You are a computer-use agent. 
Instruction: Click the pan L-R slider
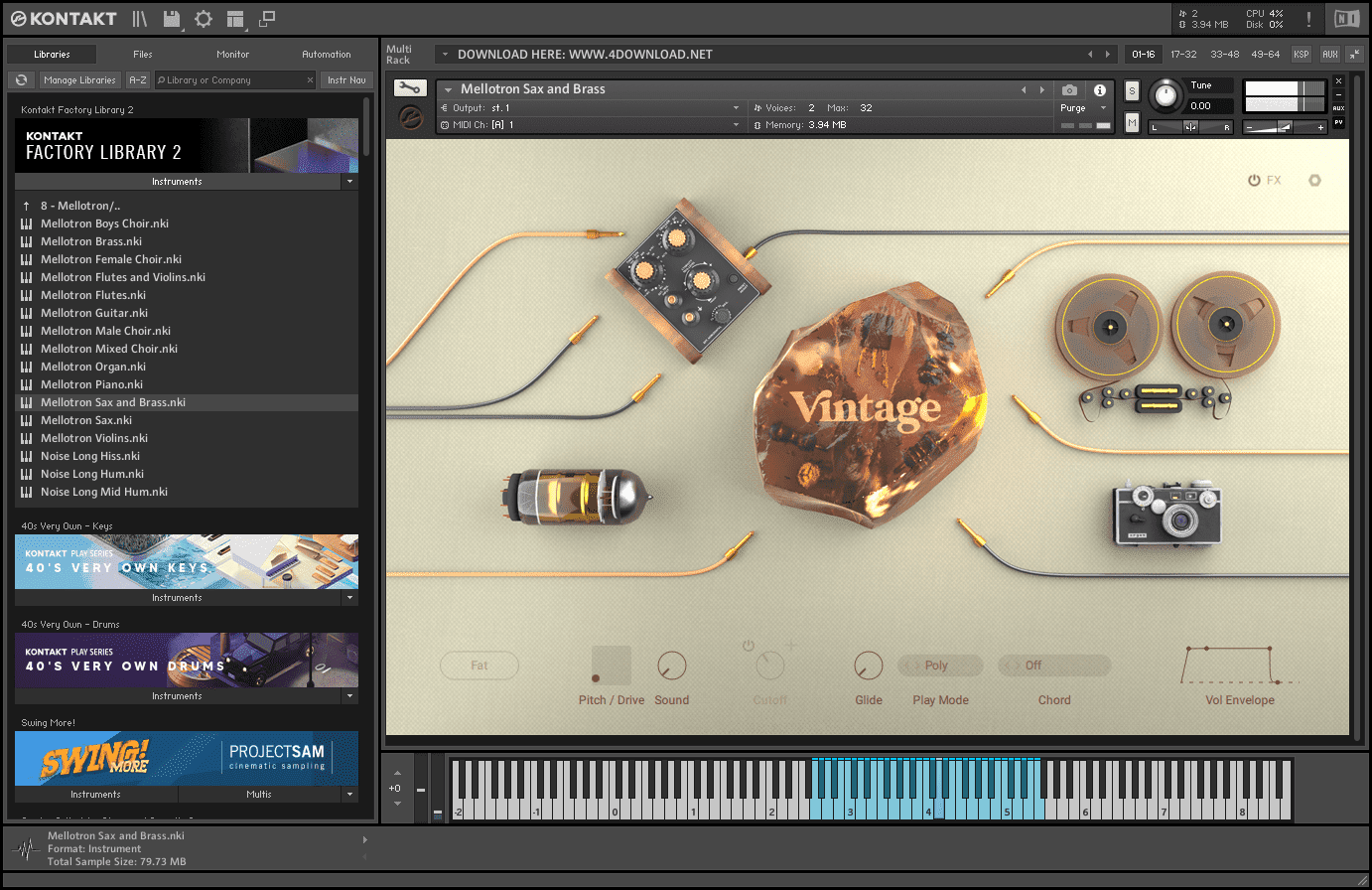click(x=1190, y=127)
